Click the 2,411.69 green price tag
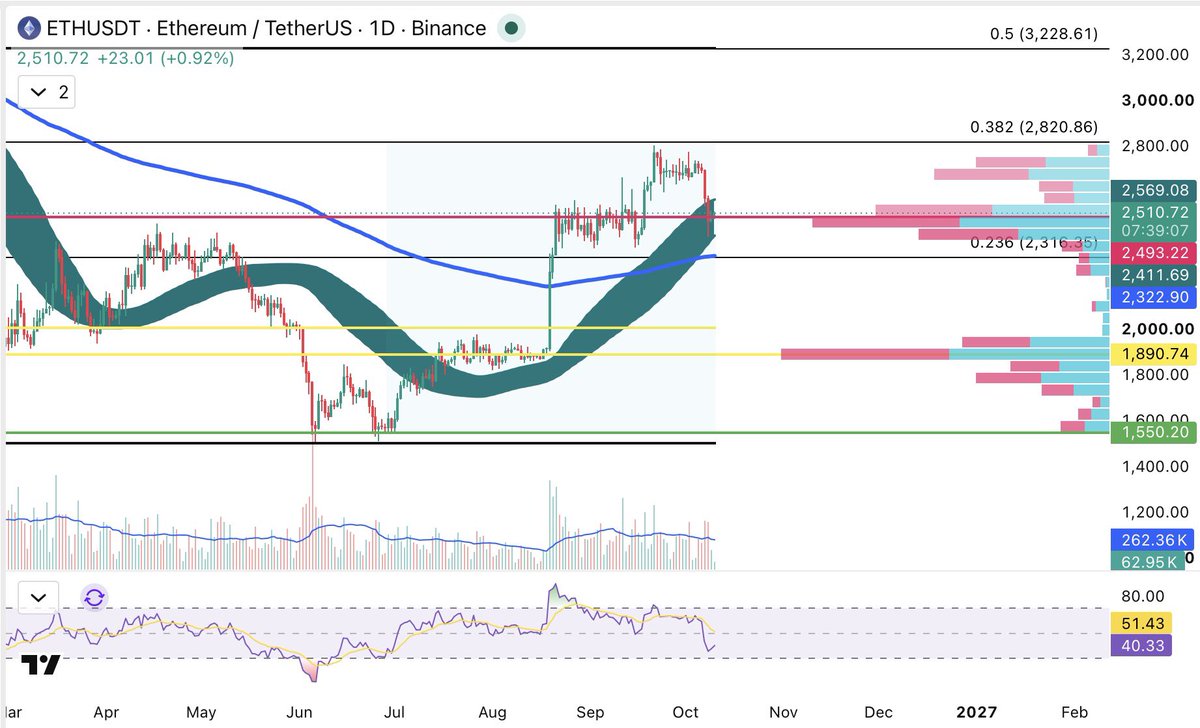 coord(1153,274)
